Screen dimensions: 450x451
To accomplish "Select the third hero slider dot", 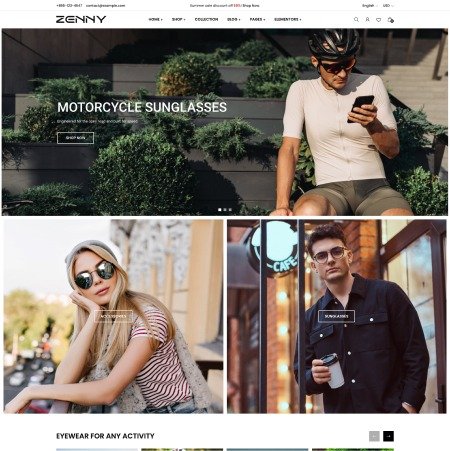I will click(x=230, y=210).
